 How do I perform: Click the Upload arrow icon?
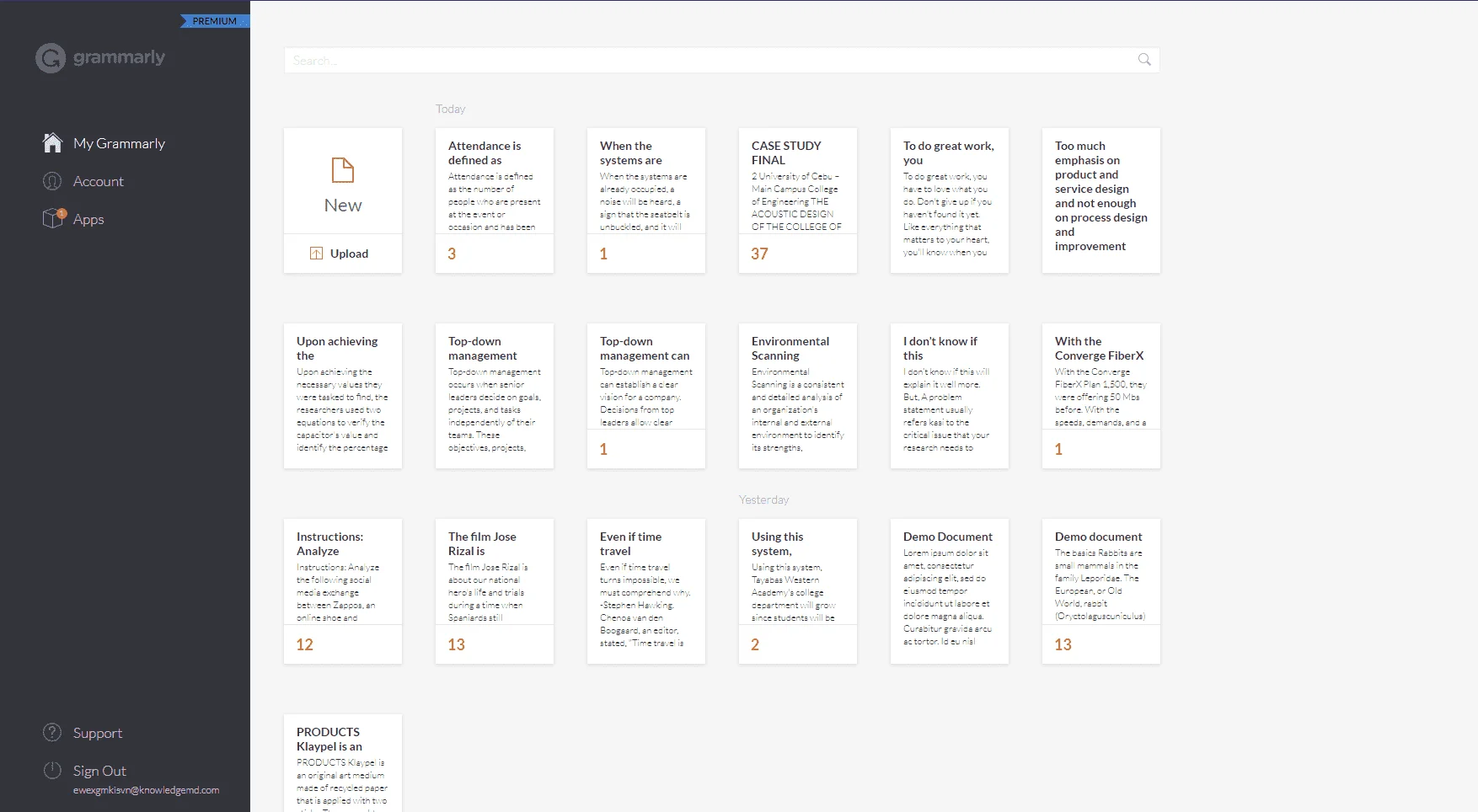(x=317, y=254)
